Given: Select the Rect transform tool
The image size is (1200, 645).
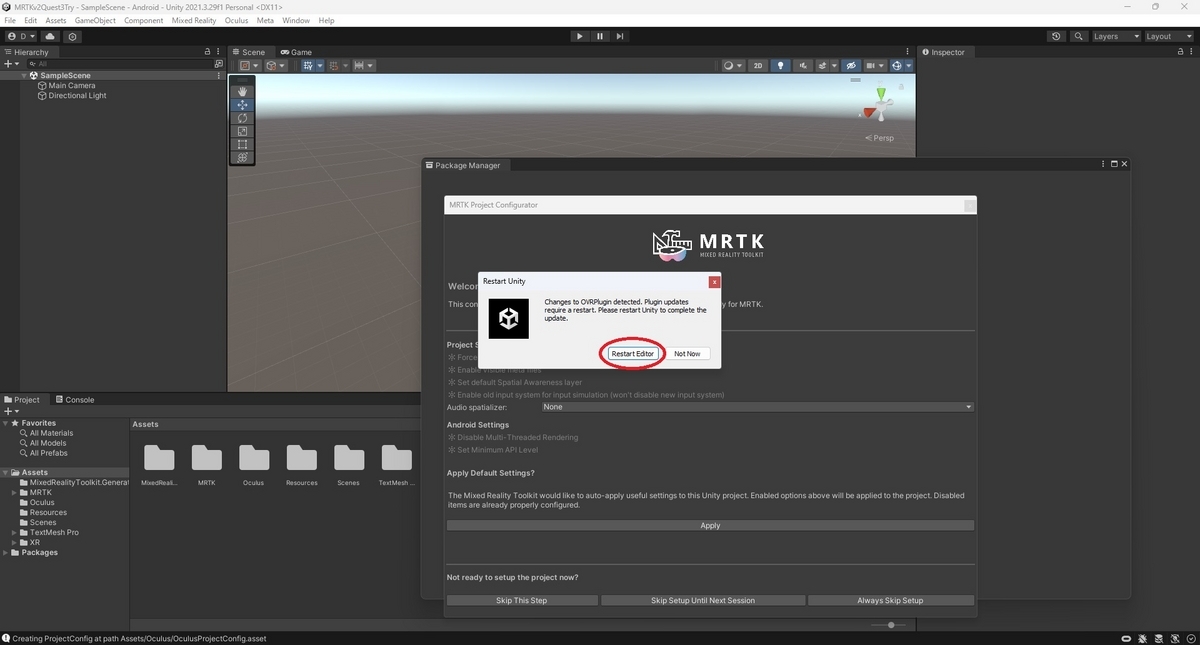Looking at the screenshot, I should click(241, 144).
